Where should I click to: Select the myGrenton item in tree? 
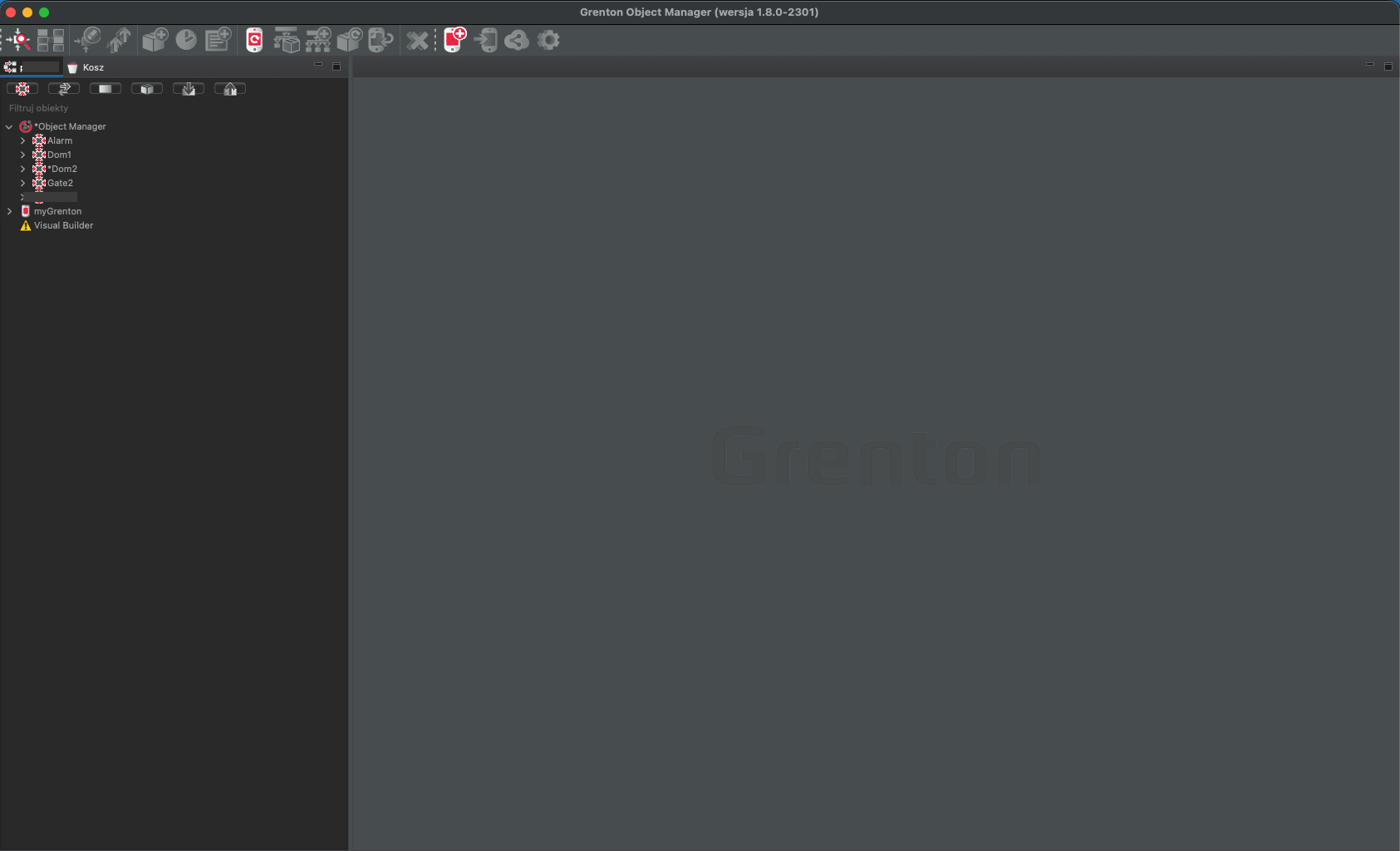tap(57, 212)
